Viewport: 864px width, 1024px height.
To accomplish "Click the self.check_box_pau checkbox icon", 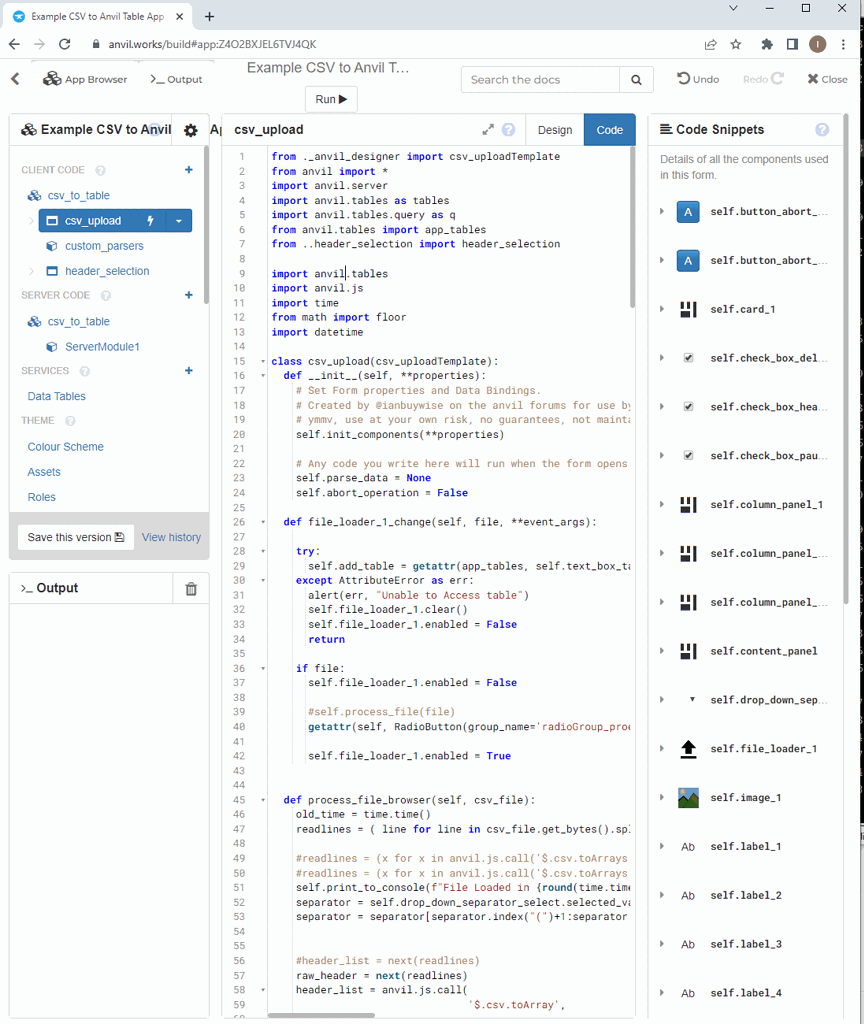I will (688, 456).
